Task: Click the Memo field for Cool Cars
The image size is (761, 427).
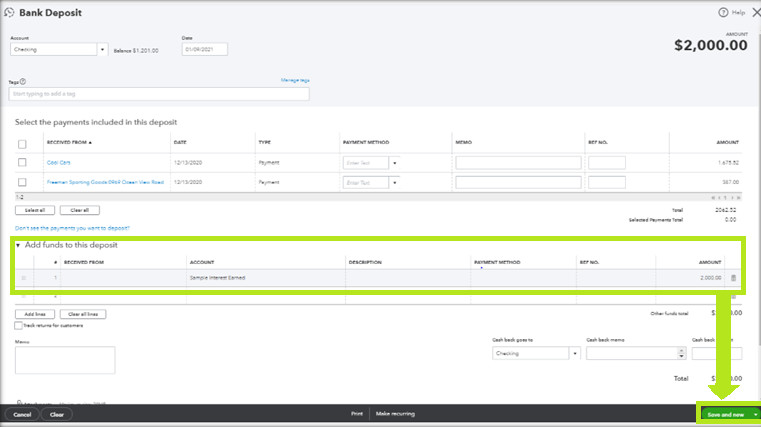Action: coord(518,163)
